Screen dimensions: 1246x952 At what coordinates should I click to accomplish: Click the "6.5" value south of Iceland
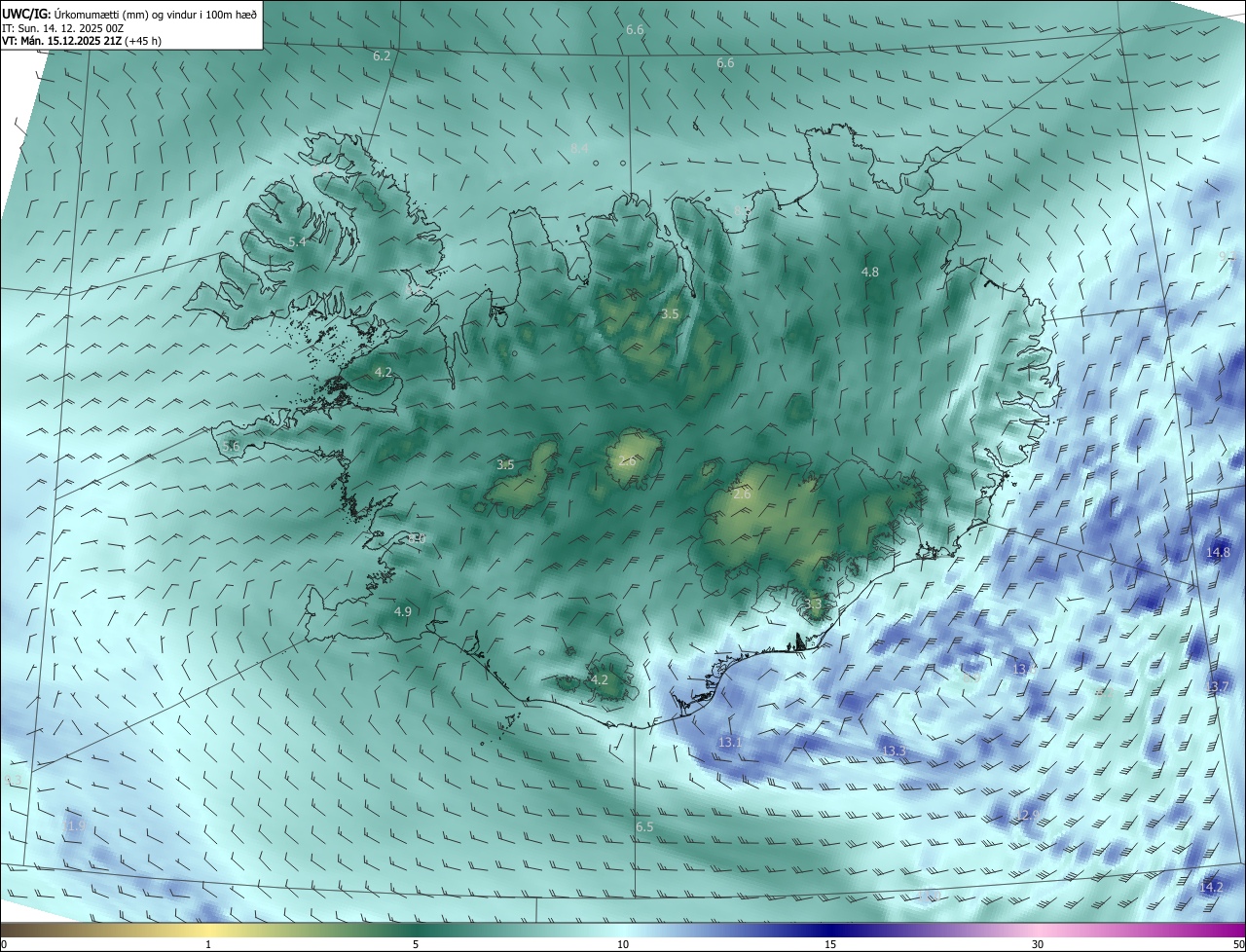click(x=644, y=827)
